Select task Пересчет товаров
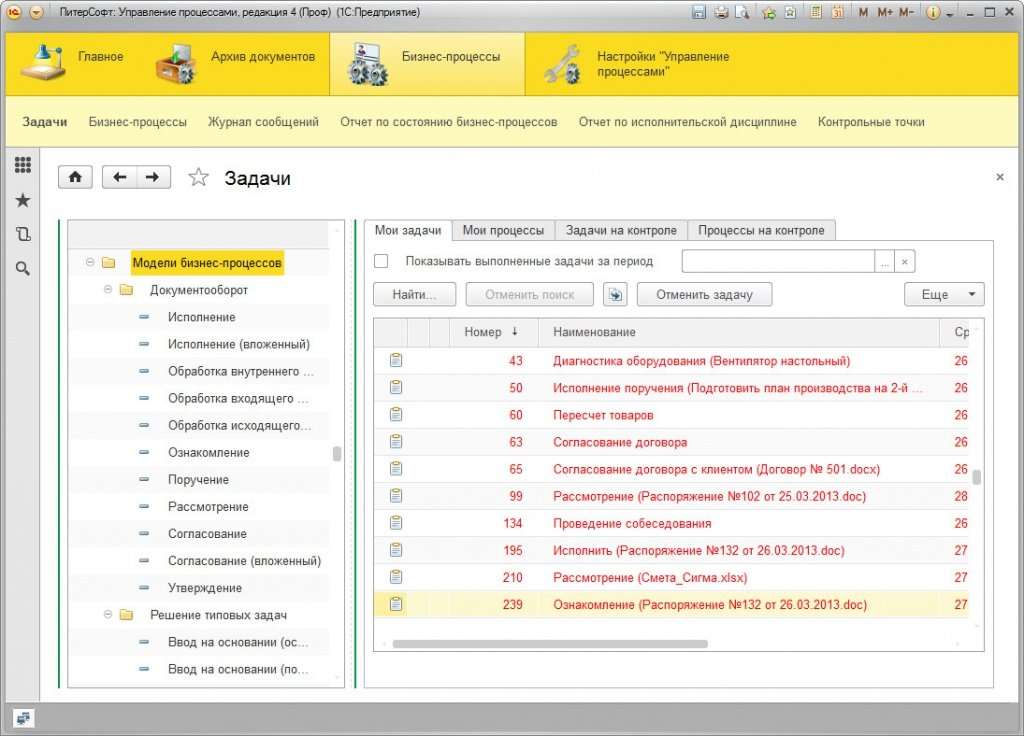 click(603, 415)
